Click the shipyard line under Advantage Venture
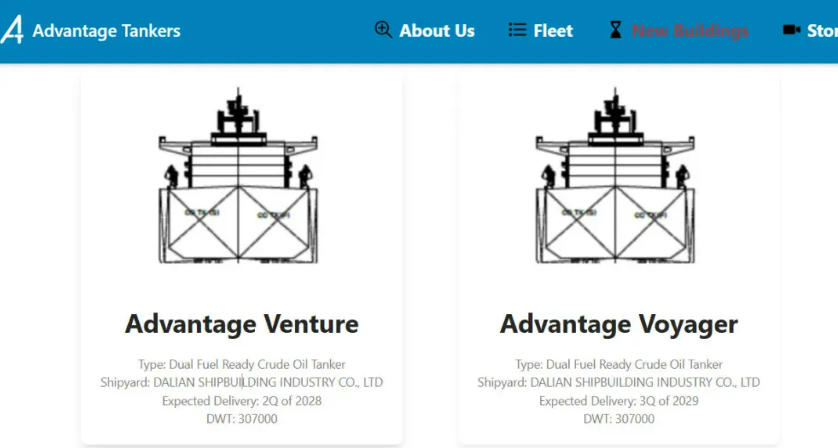This screenshot has width=838, height=448. [241, 382]
